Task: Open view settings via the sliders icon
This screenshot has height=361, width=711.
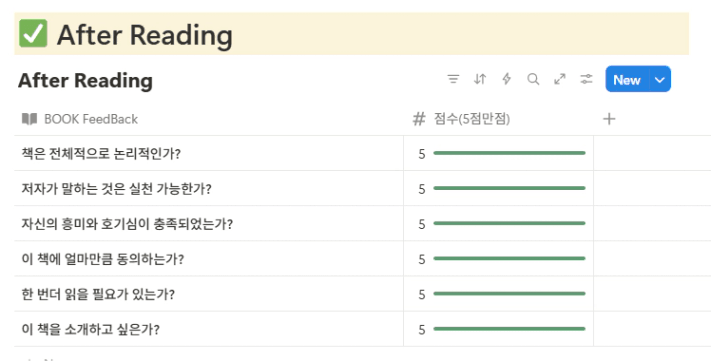Action: pos(586,79)
